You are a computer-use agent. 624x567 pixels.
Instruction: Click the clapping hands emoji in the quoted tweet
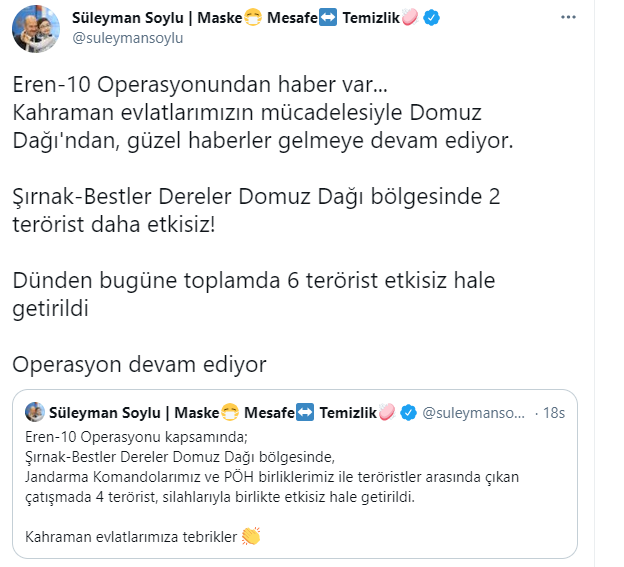pos(251,537)
